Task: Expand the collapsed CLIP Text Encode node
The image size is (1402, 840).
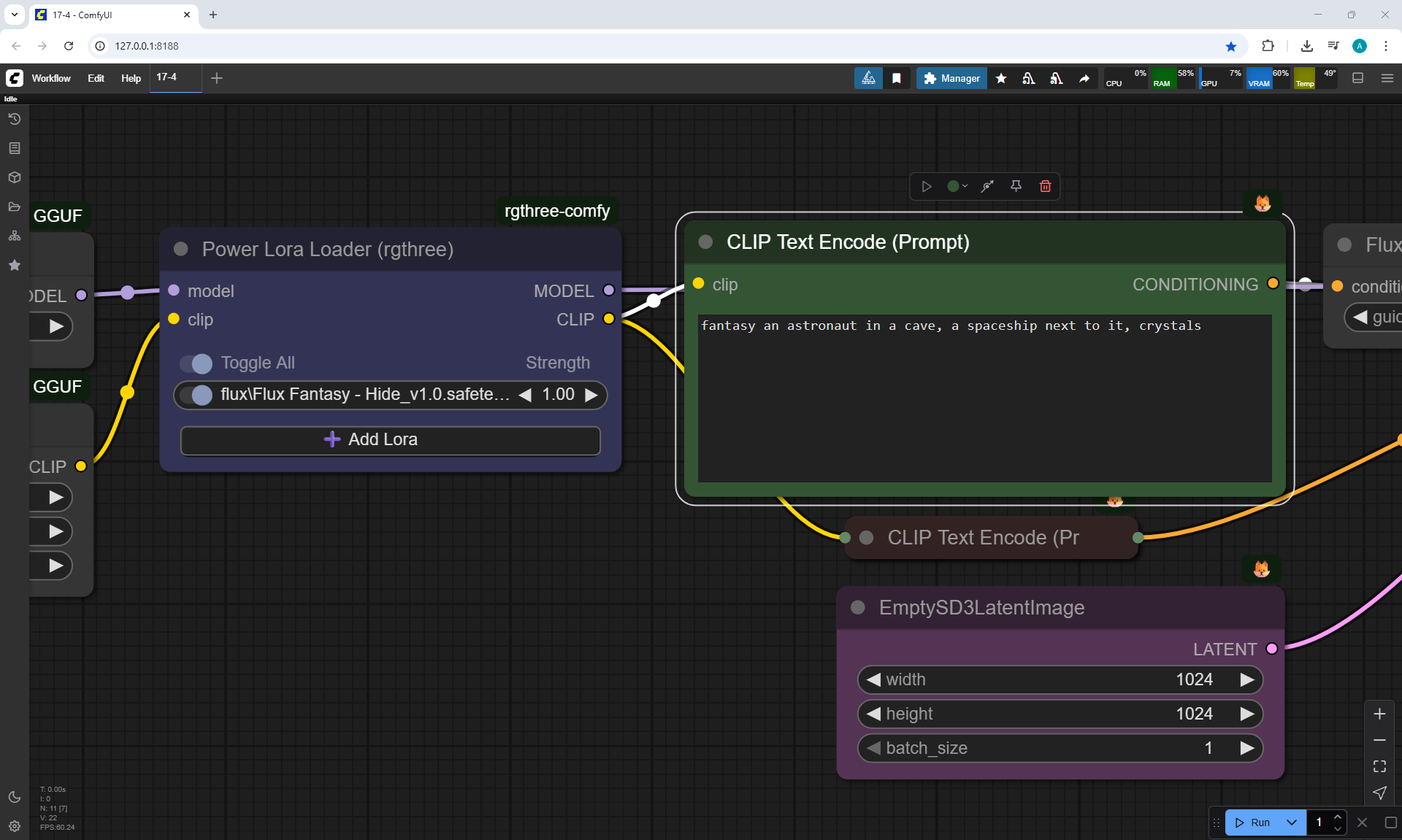Action: pyautogui.click(x=867, y=538)
